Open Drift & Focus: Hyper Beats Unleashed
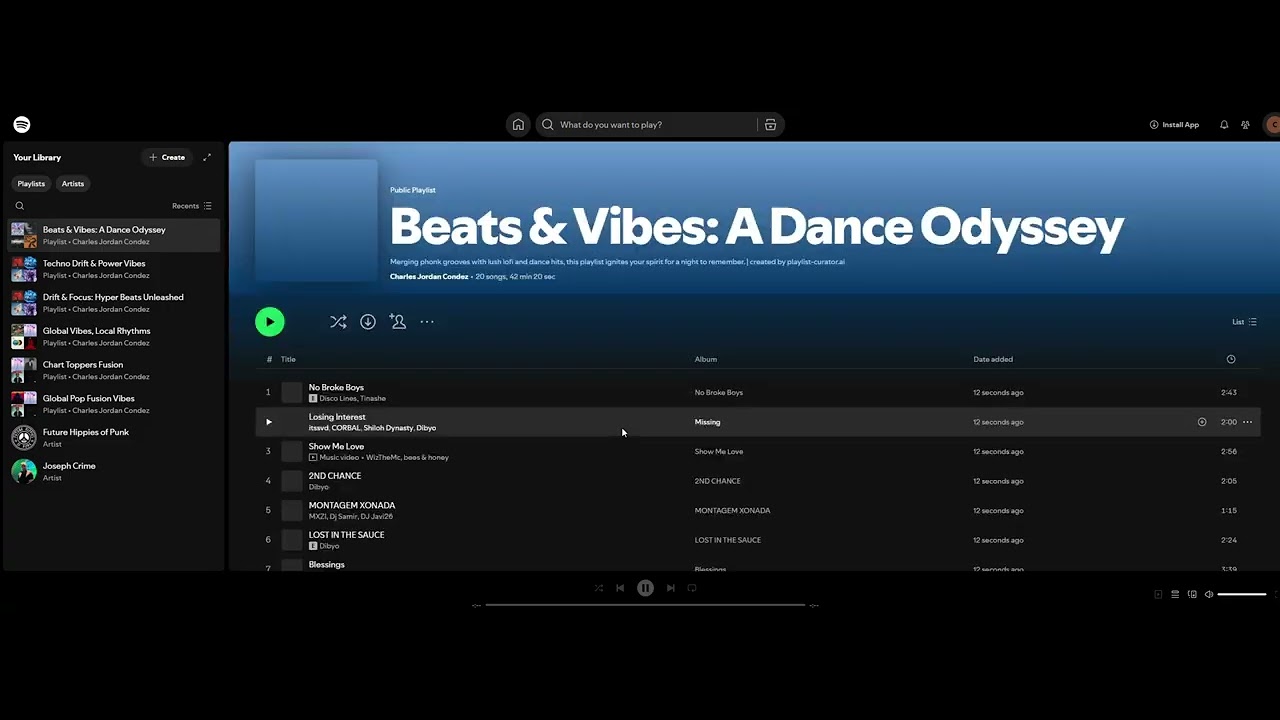This screenshot has height=720, width=1280. tap(113, 303)
